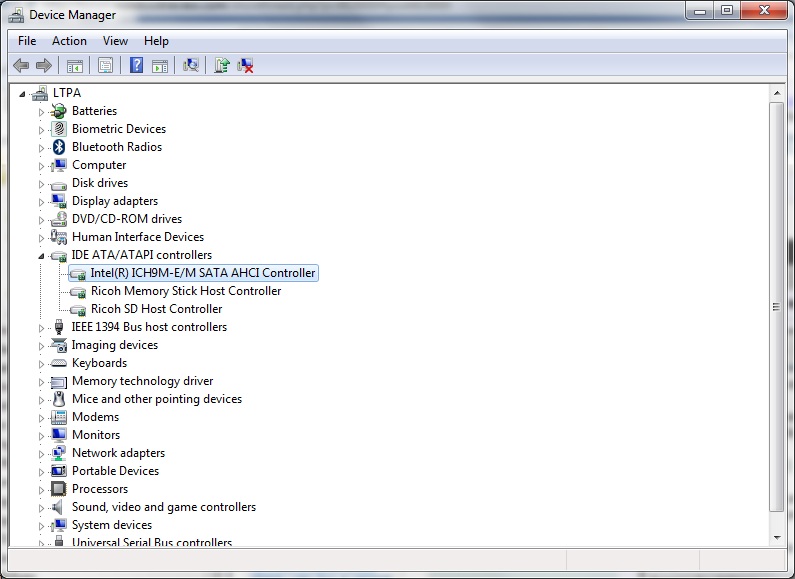
Task: Click the Update driver software icon
Action: [222, 65]
